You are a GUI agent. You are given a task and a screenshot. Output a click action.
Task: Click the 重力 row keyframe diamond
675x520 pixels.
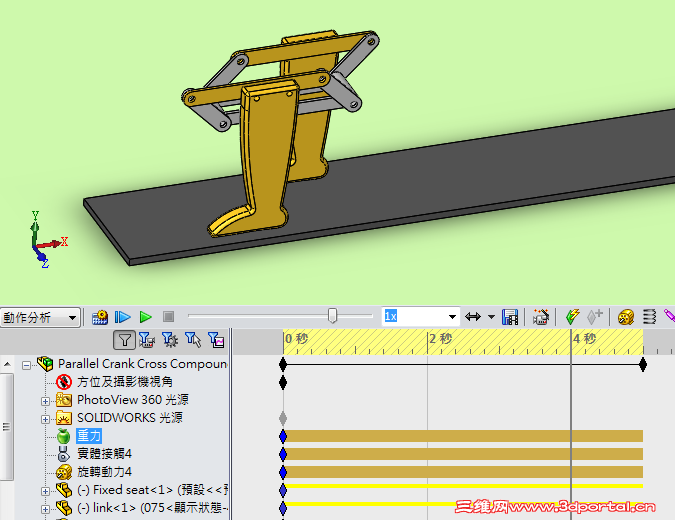[x=283, y=436]
